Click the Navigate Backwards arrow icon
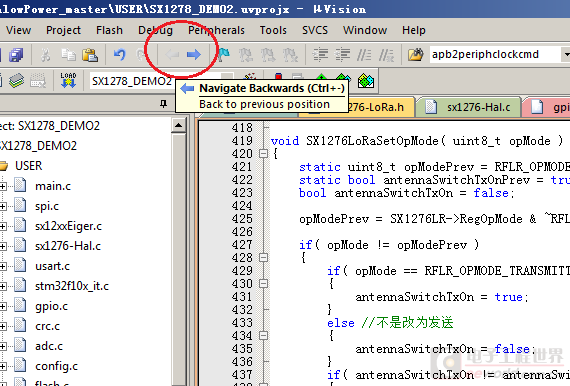Image resolution: width=570 pixels, height=386 pixels. (172, 55)
